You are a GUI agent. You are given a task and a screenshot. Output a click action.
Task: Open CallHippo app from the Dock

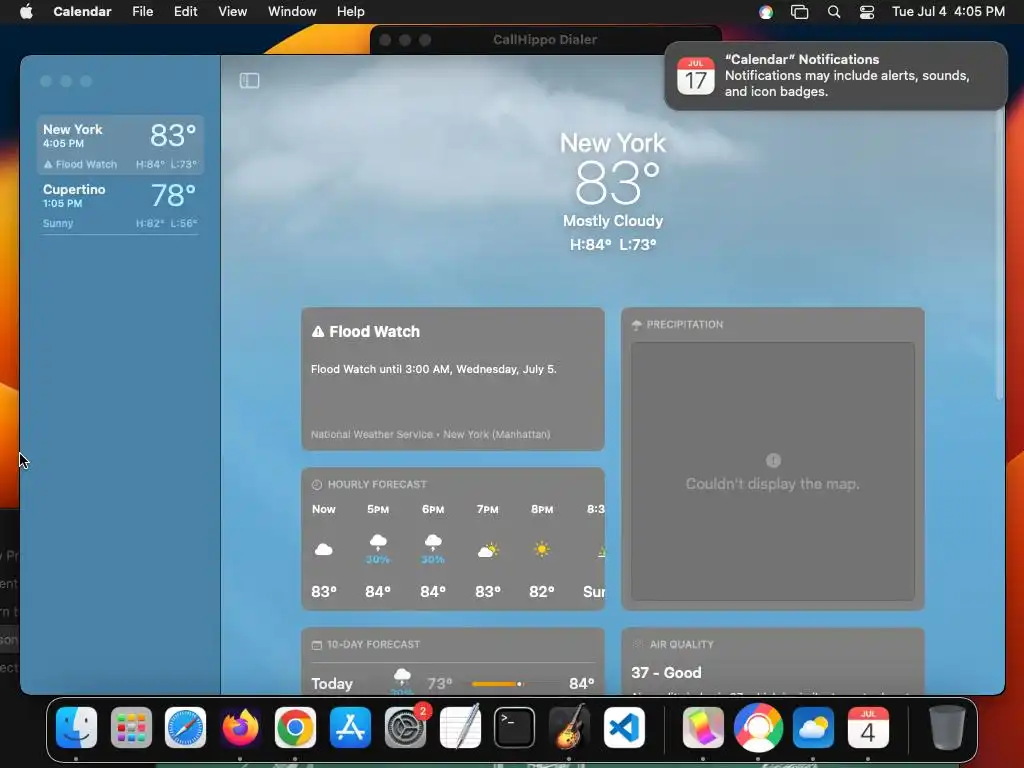(x=758, y=727)
